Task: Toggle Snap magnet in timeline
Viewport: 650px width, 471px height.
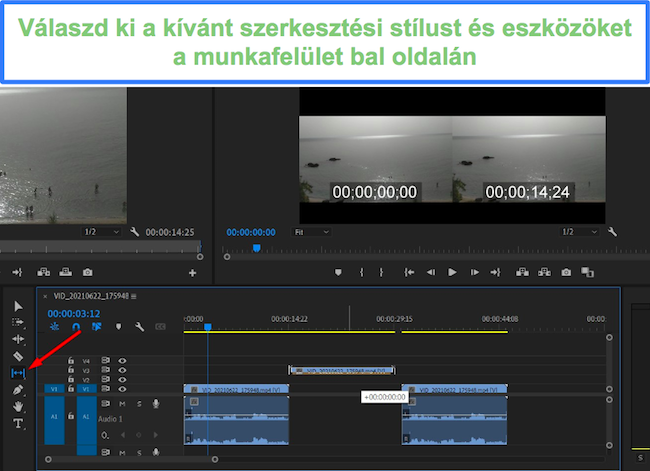Action: (x=76, y=327)
